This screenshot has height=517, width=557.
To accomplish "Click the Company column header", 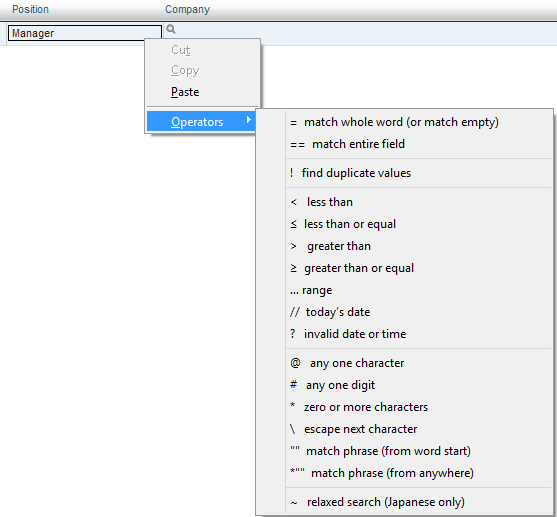I will point(187,9).
